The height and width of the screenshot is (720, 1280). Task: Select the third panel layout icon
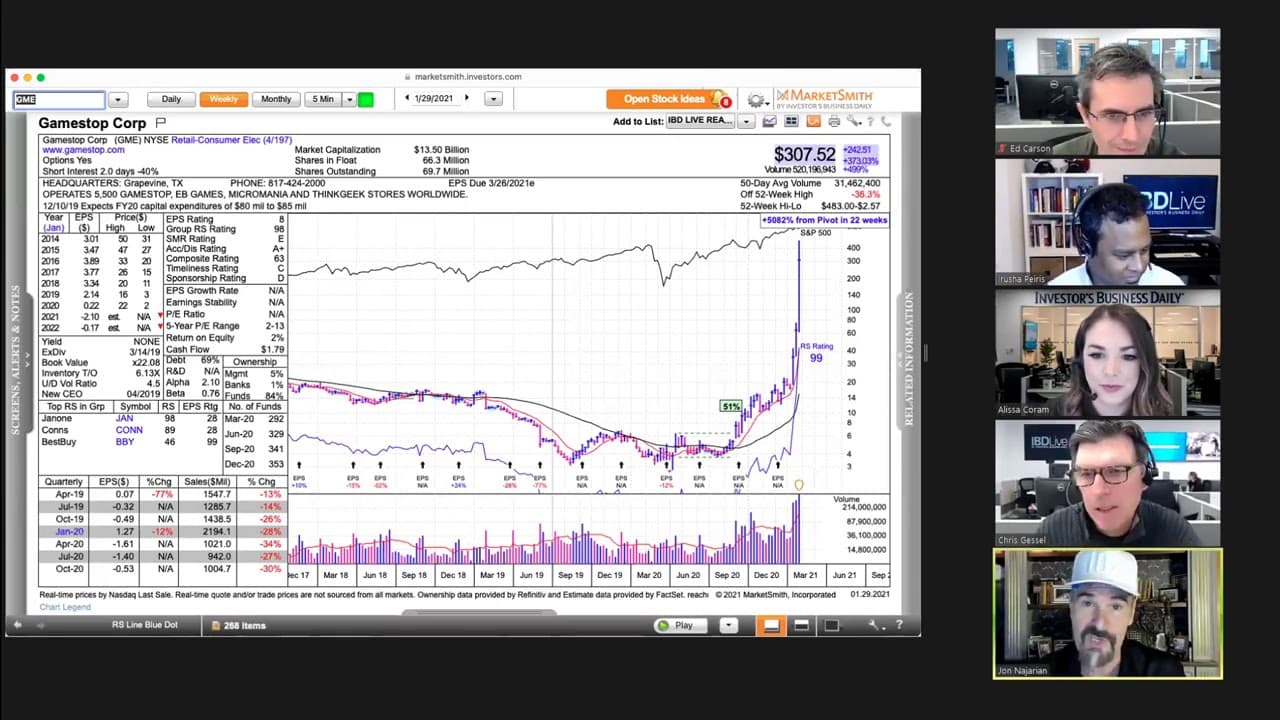[831, 625]
